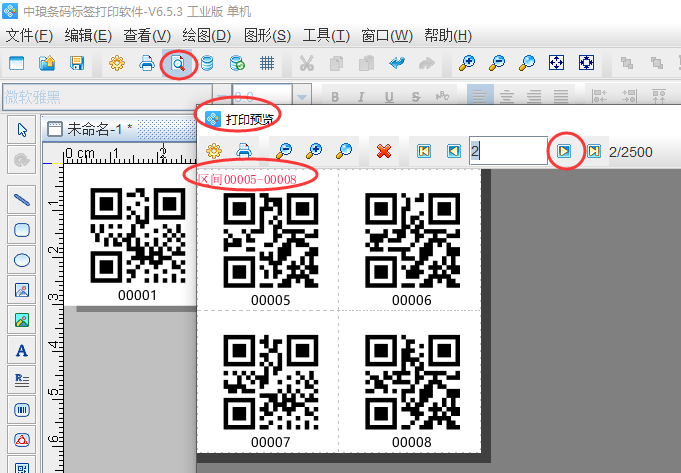Switch to the 未命名-1 document tab
Viewport: 681px width, 473px height.
(102, 129)
